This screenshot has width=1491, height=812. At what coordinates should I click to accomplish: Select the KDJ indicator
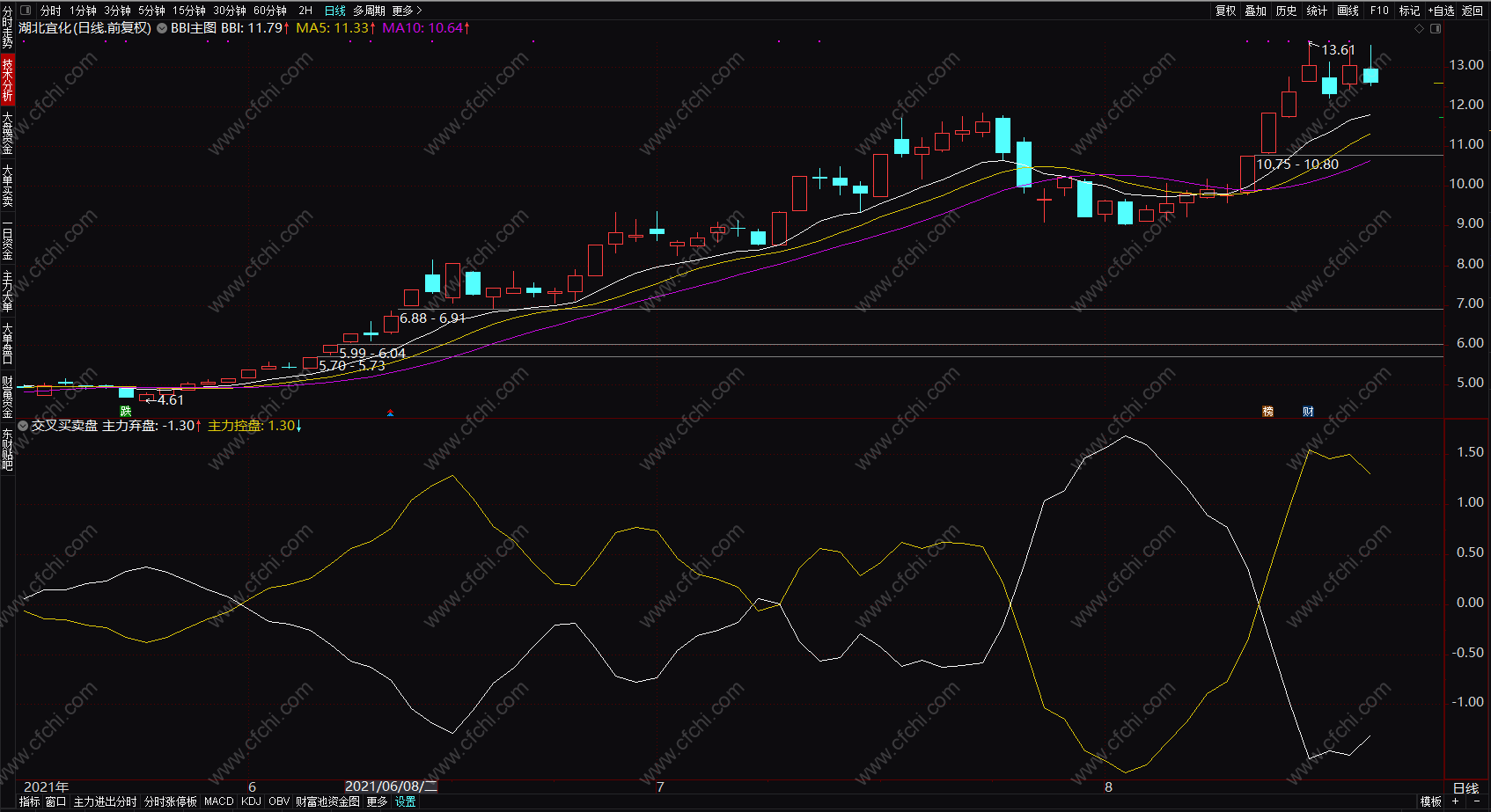coord(251,801)
